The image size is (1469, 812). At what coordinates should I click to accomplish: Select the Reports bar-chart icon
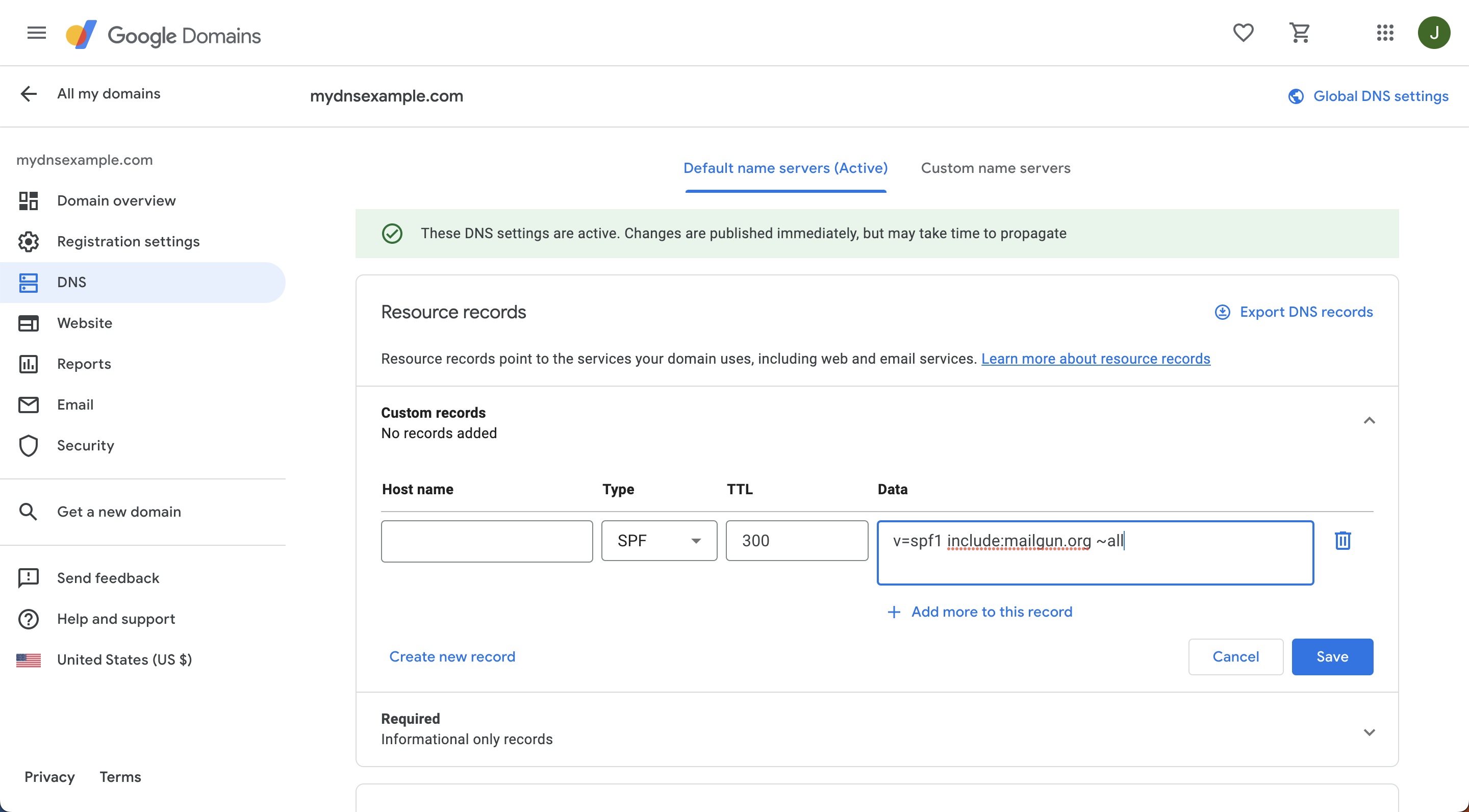pos(28,364)
